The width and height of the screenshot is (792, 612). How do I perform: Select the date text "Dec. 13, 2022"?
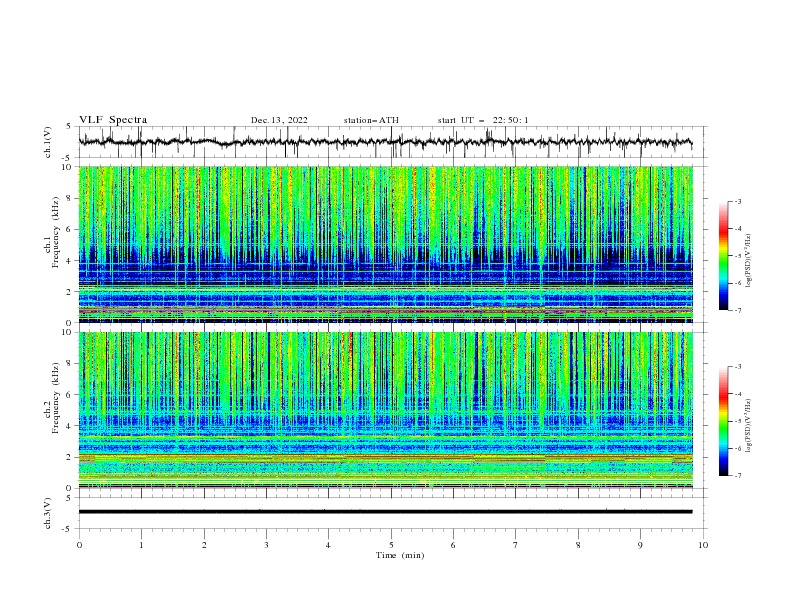pos(279,120)
